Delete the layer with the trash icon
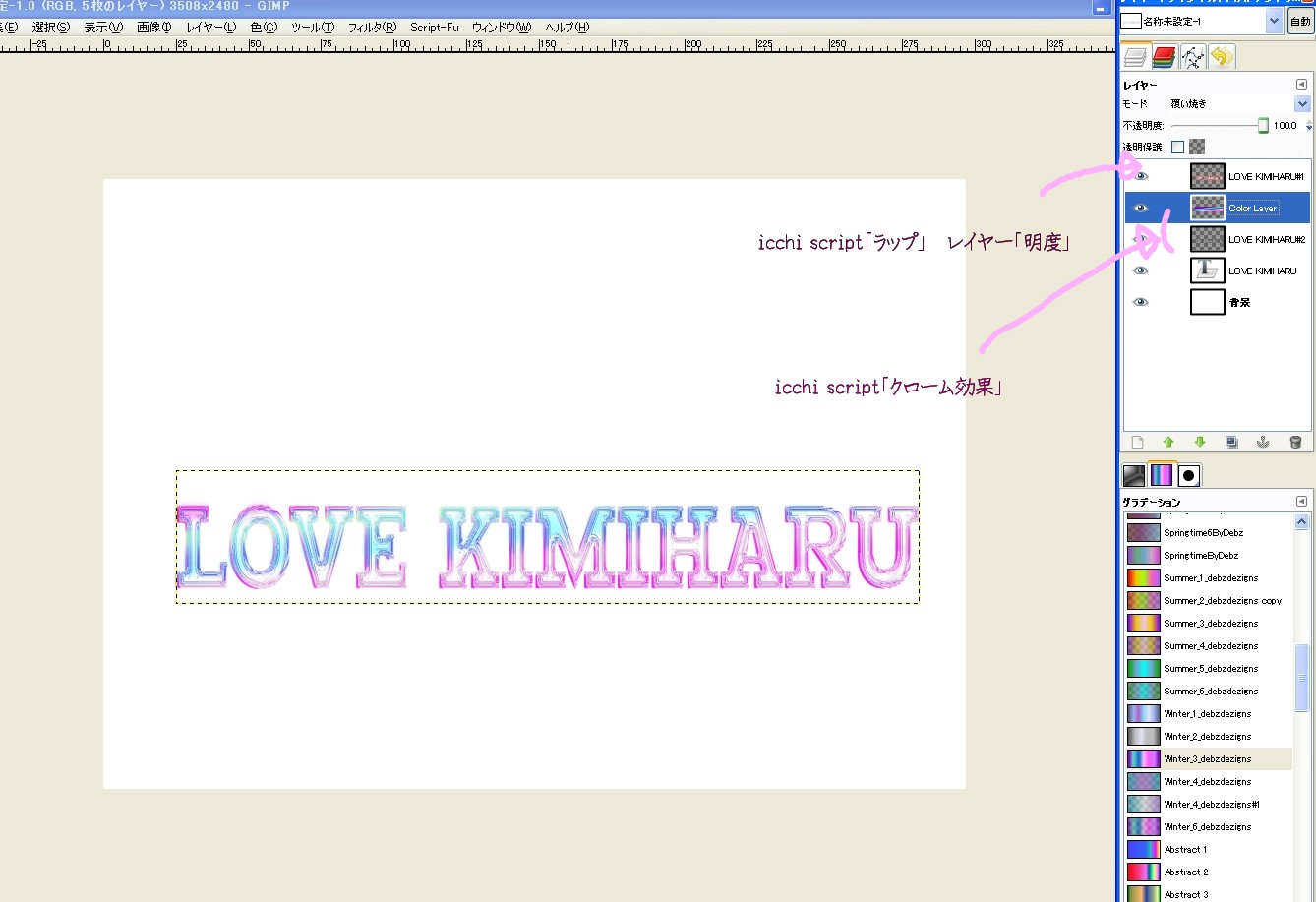This screenshot has height=902, width=1316. [x=1295, y=443]
